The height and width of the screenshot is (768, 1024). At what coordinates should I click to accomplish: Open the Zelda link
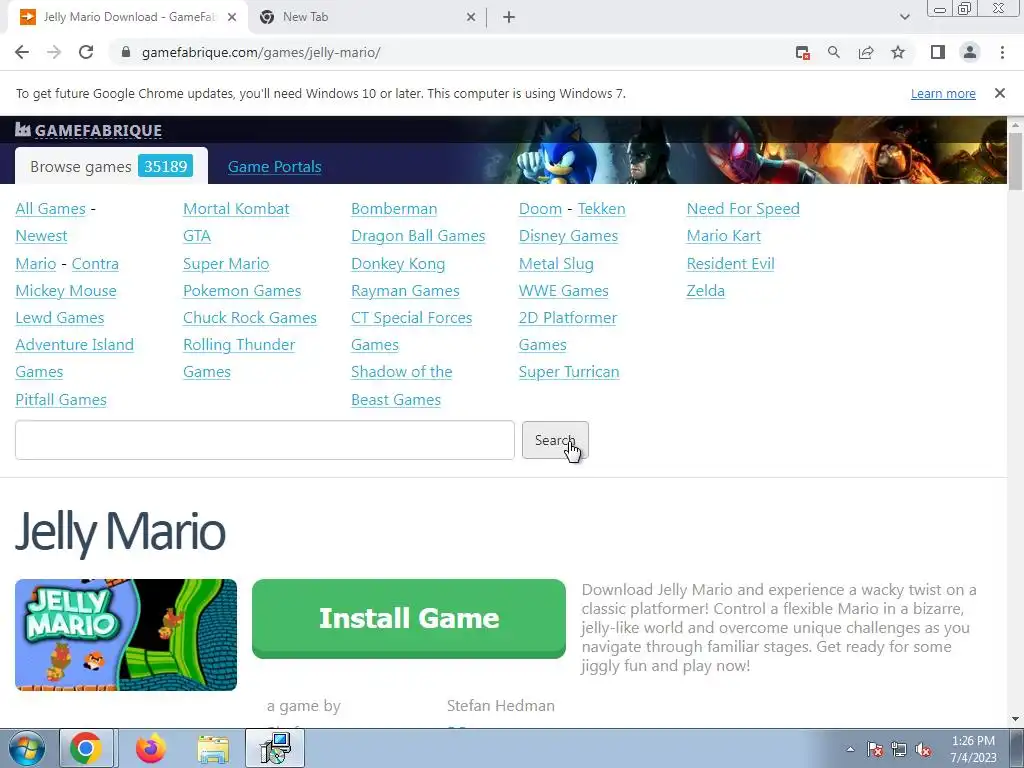point(705,291)
